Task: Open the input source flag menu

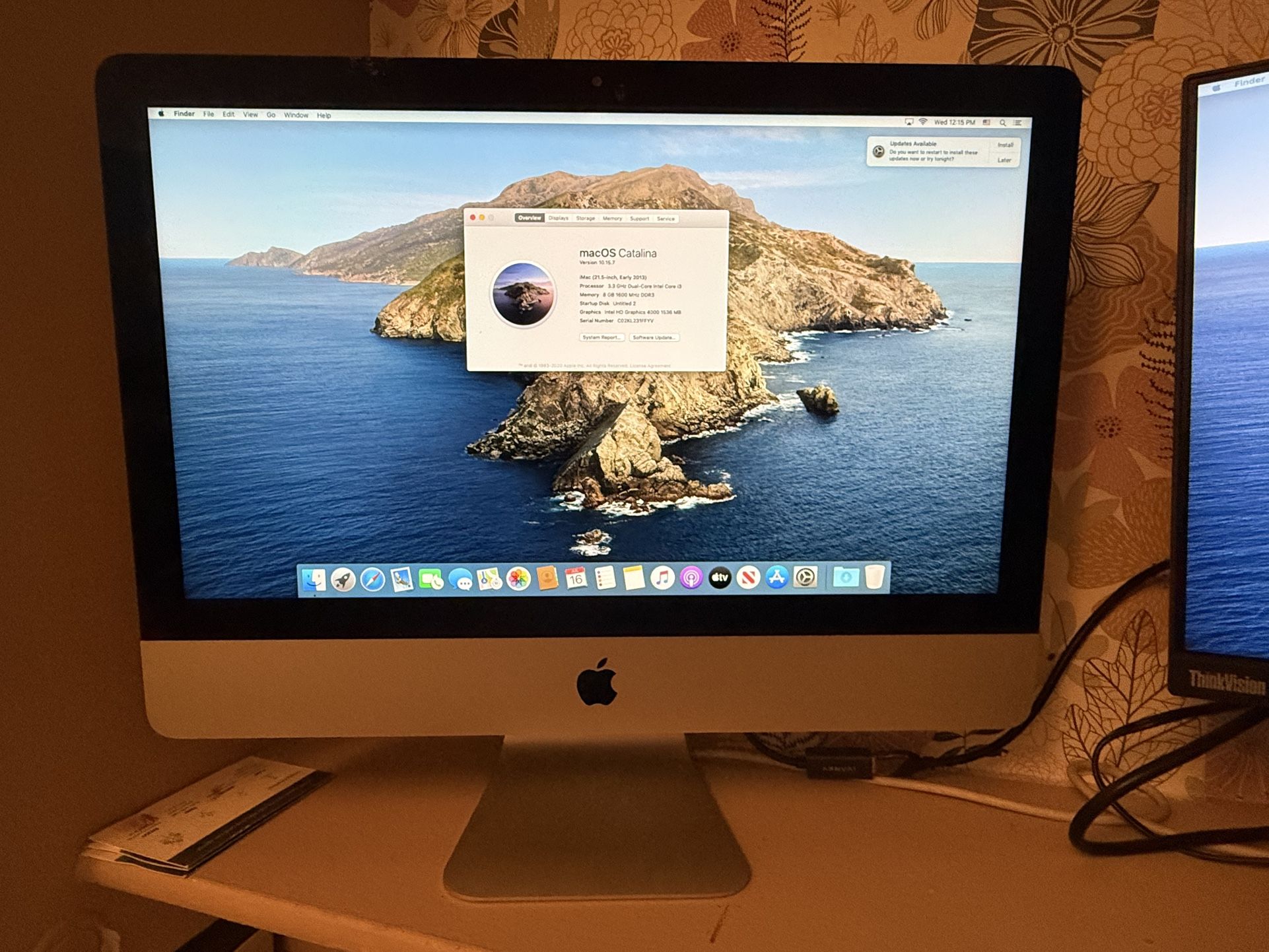Action: pos(987,123)
